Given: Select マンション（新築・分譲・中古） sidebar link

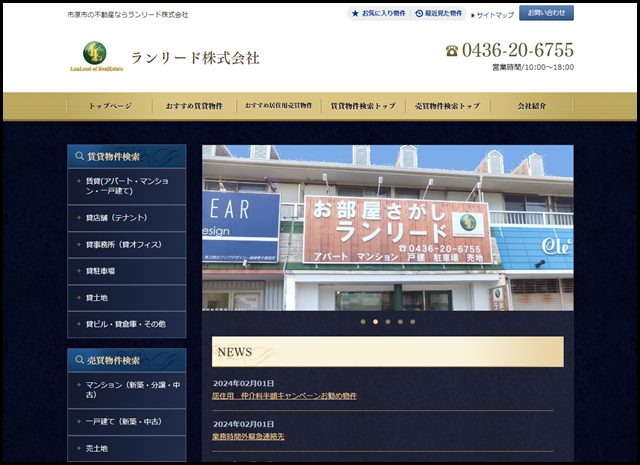Looking at the screenshot, I should [127, 390].
